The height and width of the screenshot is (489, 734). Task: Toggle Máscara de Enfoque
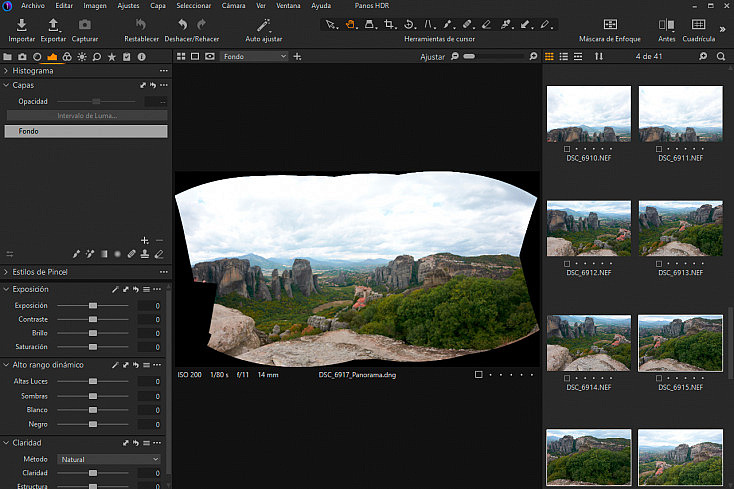pyautogui.click(x=610, y=24)
